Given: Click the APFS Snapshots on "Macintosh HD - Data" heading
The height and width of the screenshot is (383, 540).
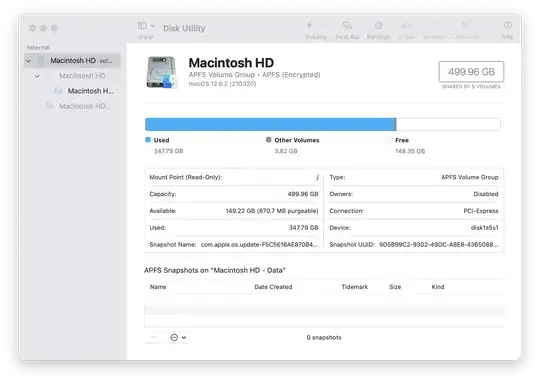Looking at the screenshot, I should click(x=215, y=270).
